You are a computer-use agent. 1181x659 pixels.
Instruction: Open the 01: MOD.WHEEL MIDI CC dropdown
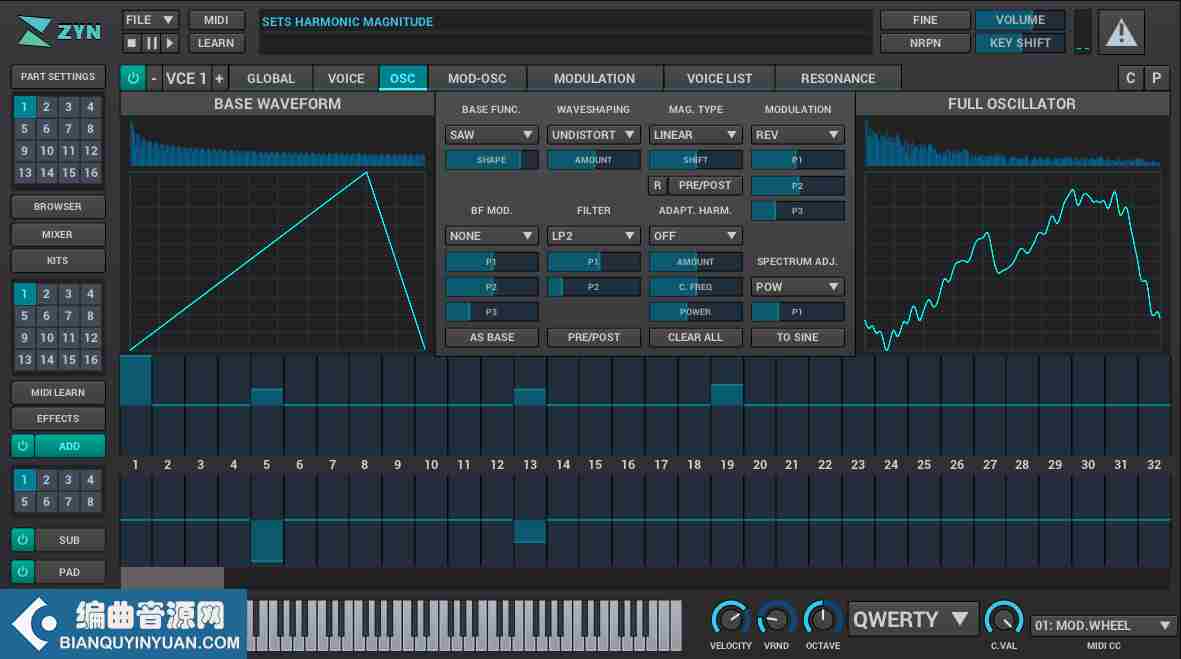point(1103,625)
